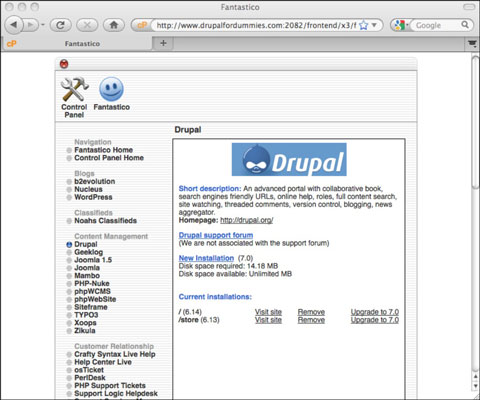Click the scrollbar up arrow

(x=476, y=377)
